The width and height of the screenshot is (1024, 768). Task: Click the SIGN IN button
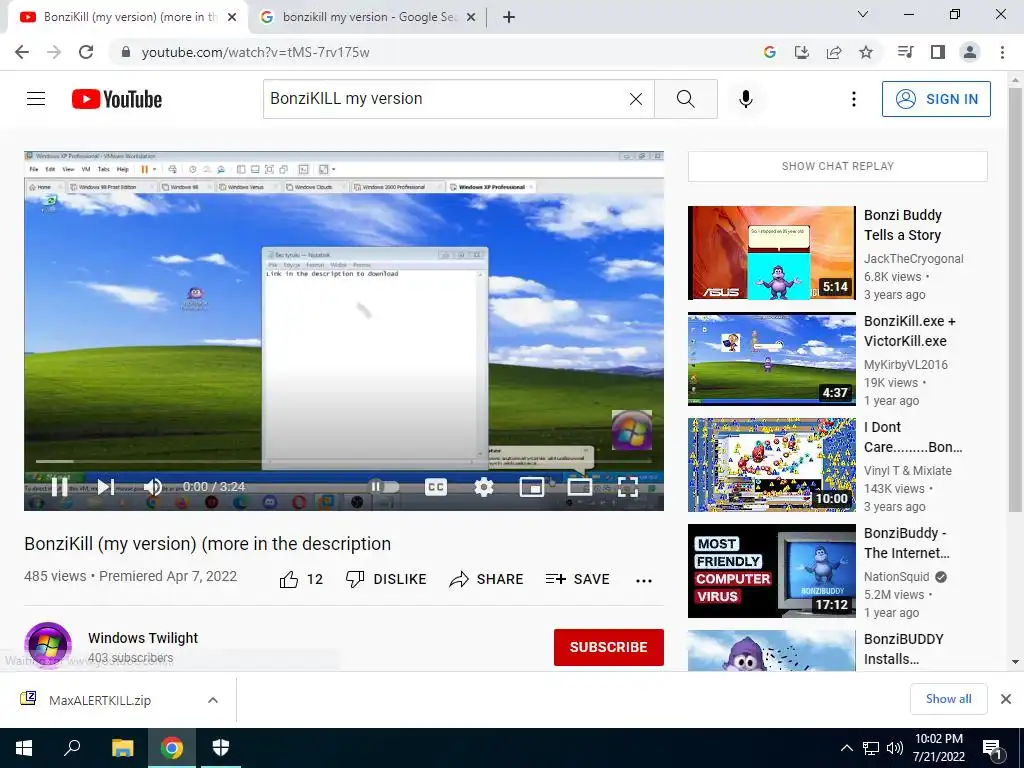[x=936, y=99]
